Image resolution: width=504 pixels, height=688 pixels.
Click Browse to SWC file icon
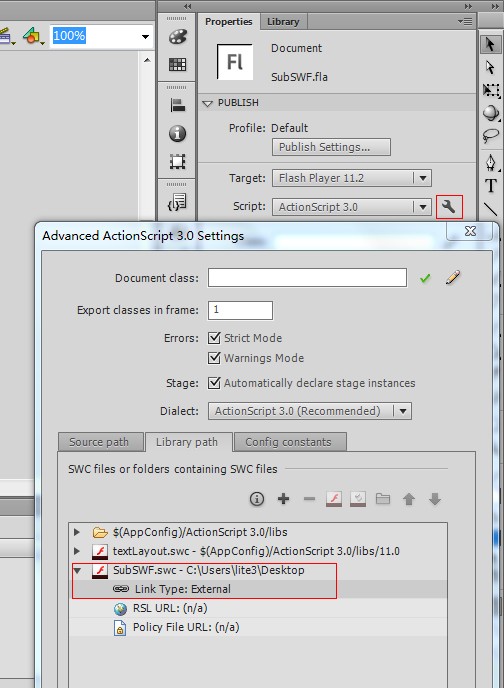click(334, 499)
